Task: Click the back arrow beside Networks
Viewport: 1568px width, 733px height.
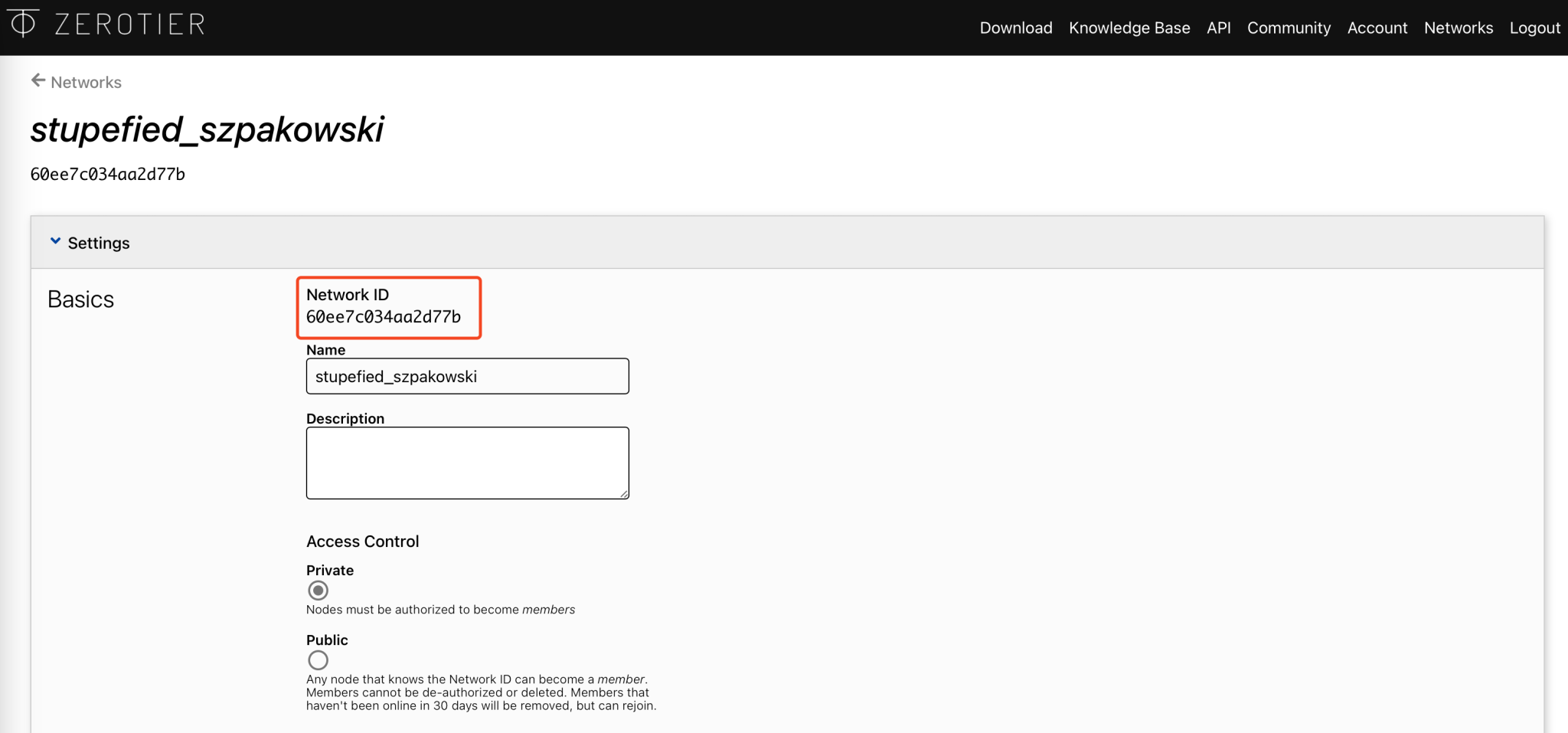Action: (x=38, y=80)
